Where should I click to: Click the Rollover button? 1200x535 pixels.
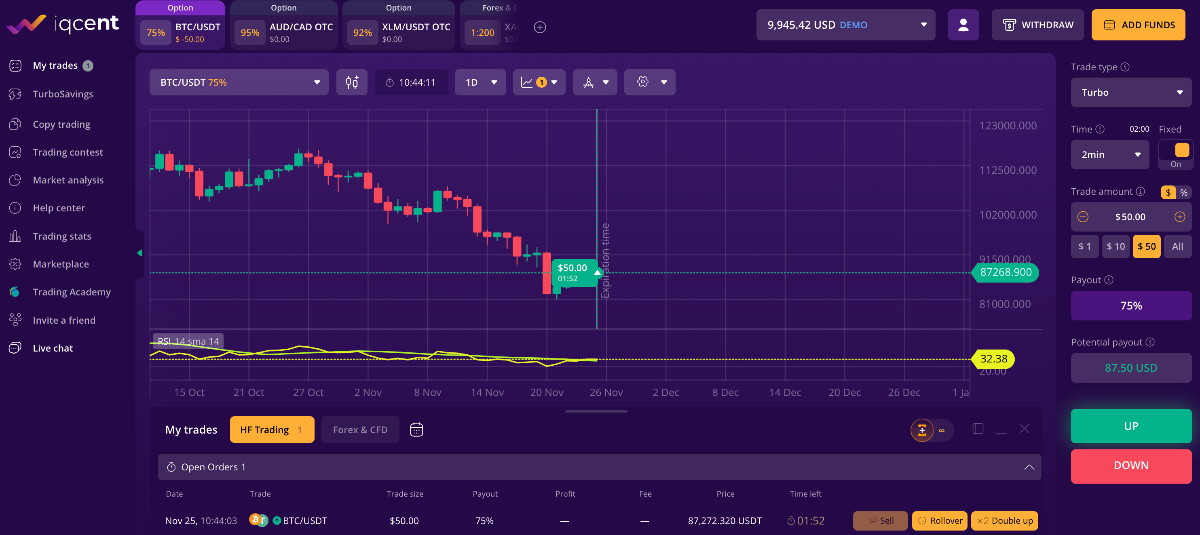click(939, 520)
